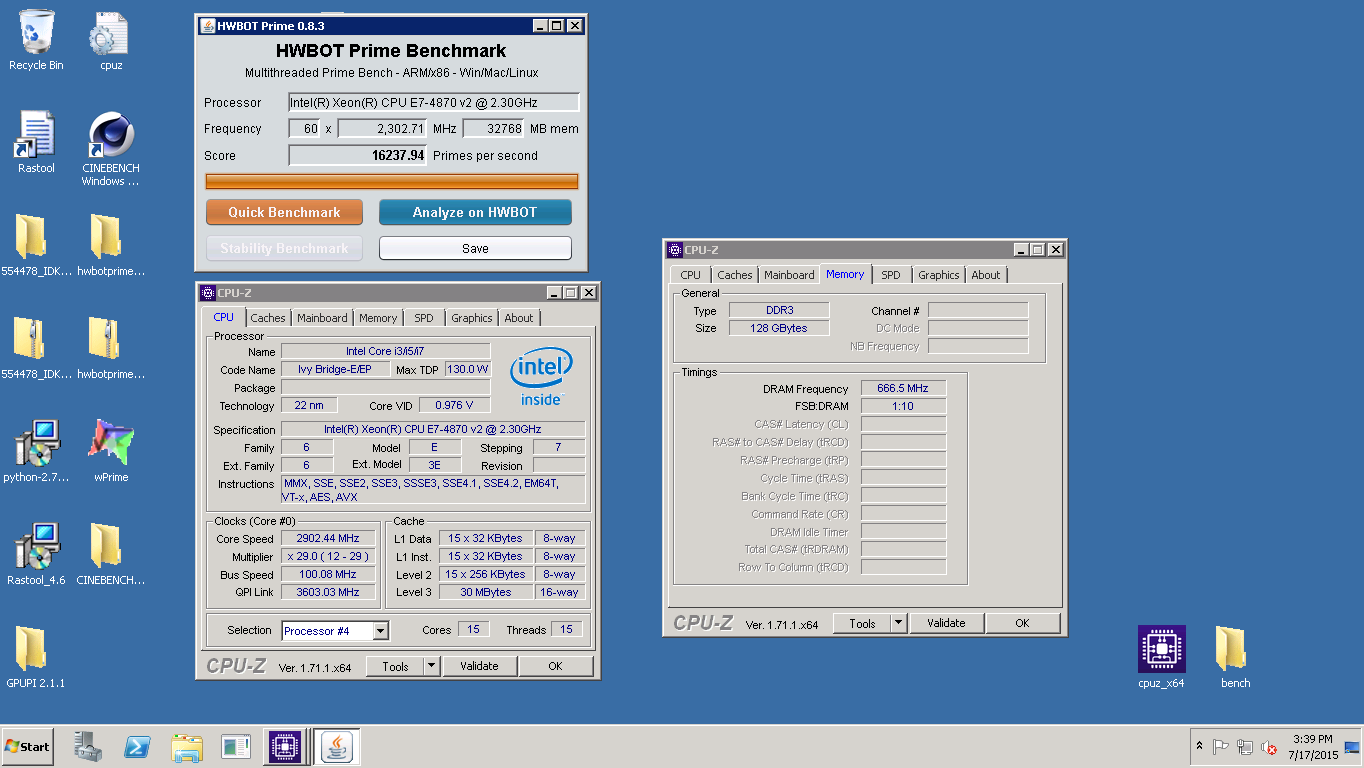The width and height of the screenshot is (1364, 768).
Task: Open the Rastool shortcut icon
Action: [36, 143]
